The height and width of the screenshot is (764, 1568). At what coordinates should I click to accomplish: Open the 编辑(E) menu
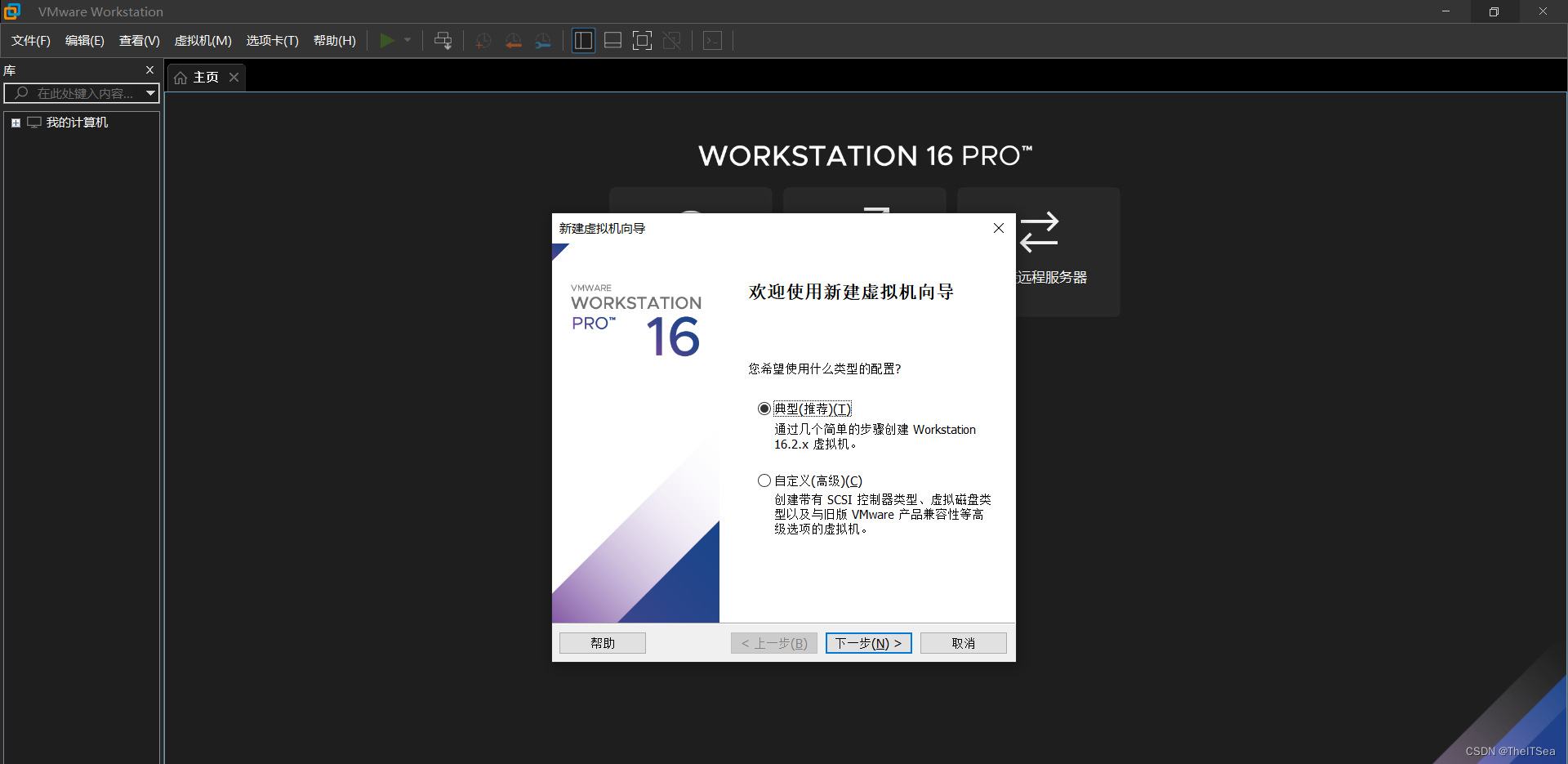(85, 41)
